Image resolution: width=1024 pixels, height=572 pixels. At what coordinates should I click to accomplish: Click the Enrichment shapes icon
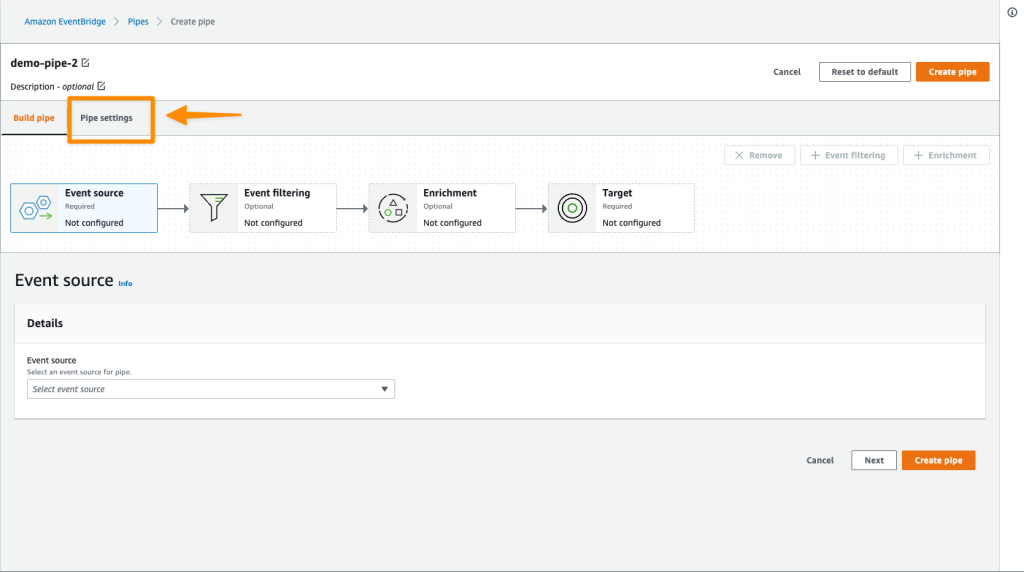tap(393, 208)
